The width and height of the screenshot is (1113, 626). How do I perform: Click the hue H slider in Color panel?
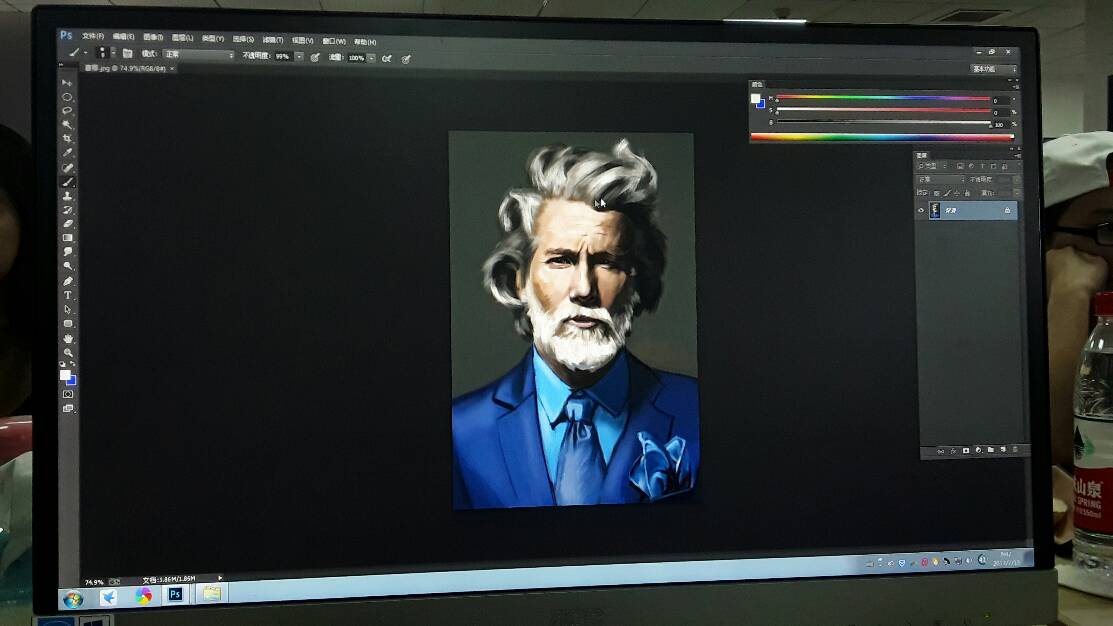[x=883, y=97]
